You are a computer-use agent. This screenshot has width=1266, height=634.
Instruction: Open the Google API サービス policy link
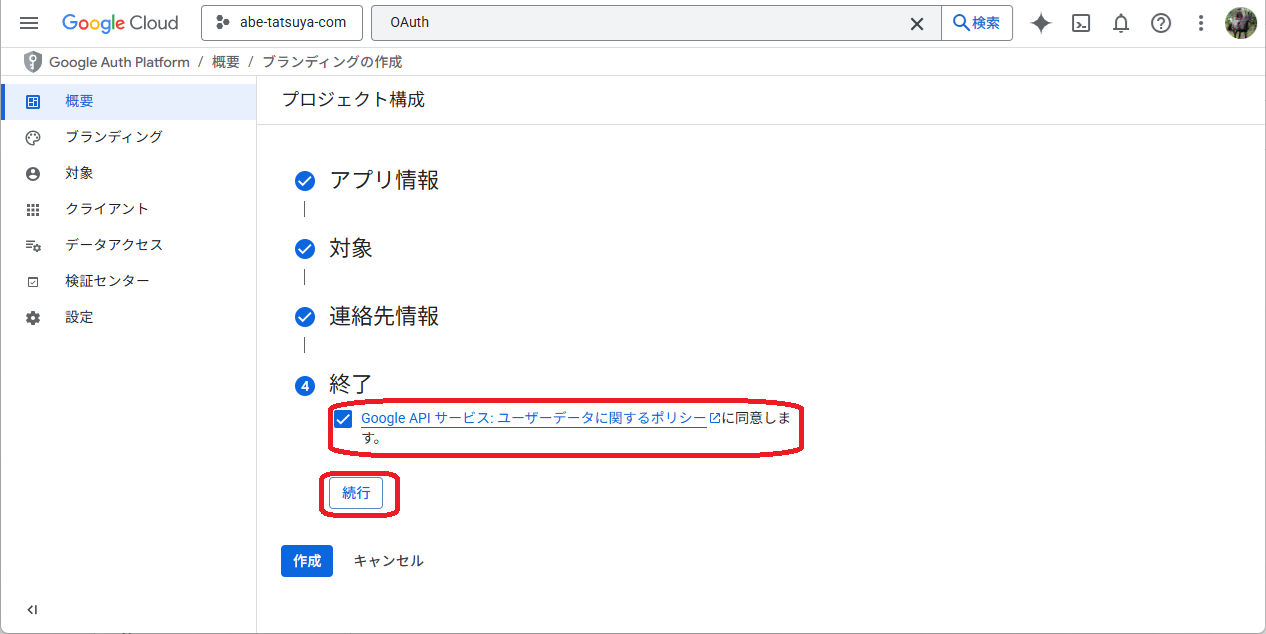click(533, 418)
